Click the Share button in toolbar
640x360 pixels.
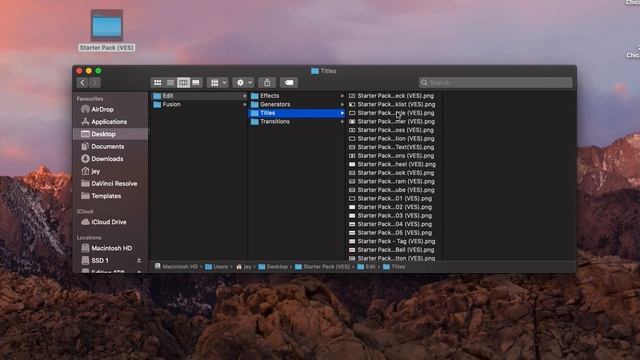[x=267, y=83]
